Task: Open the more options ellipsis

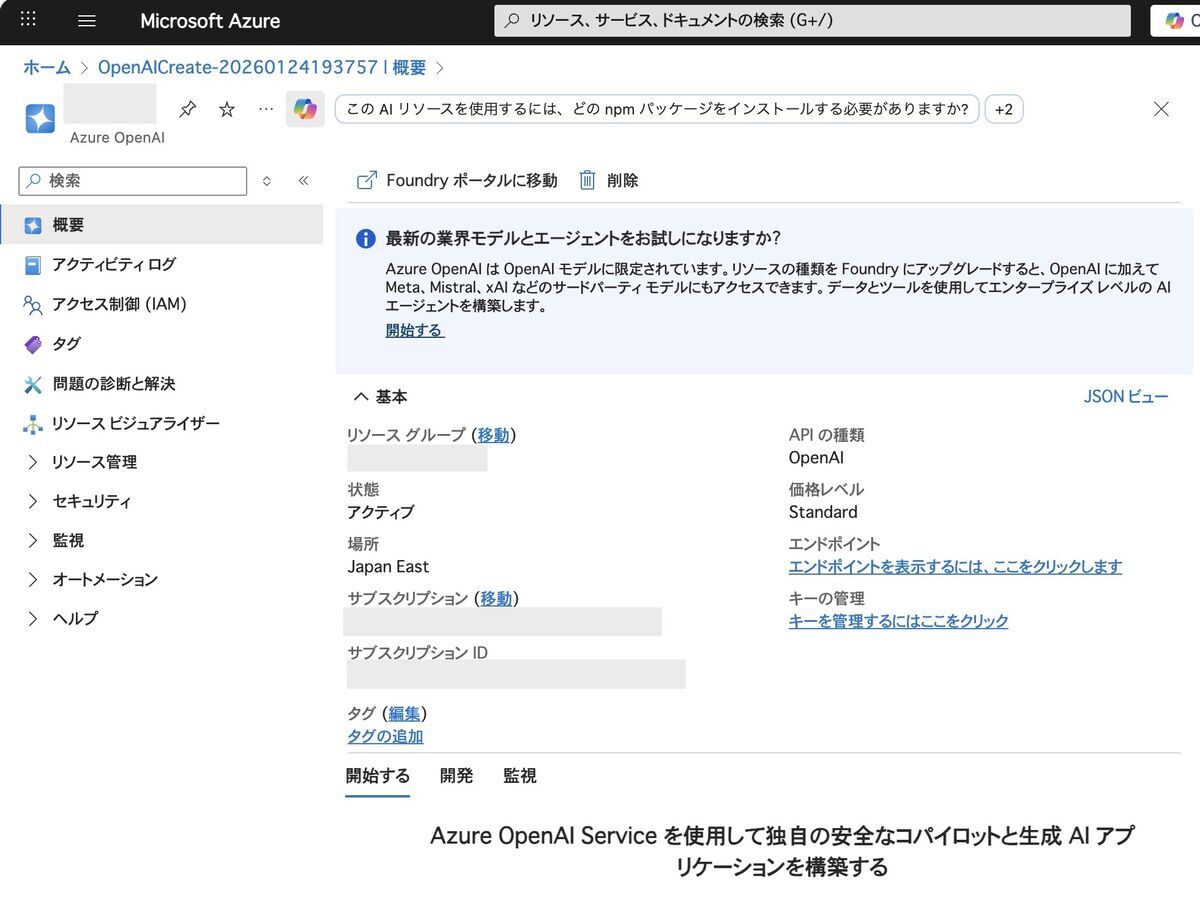Action: pos(265,108)
